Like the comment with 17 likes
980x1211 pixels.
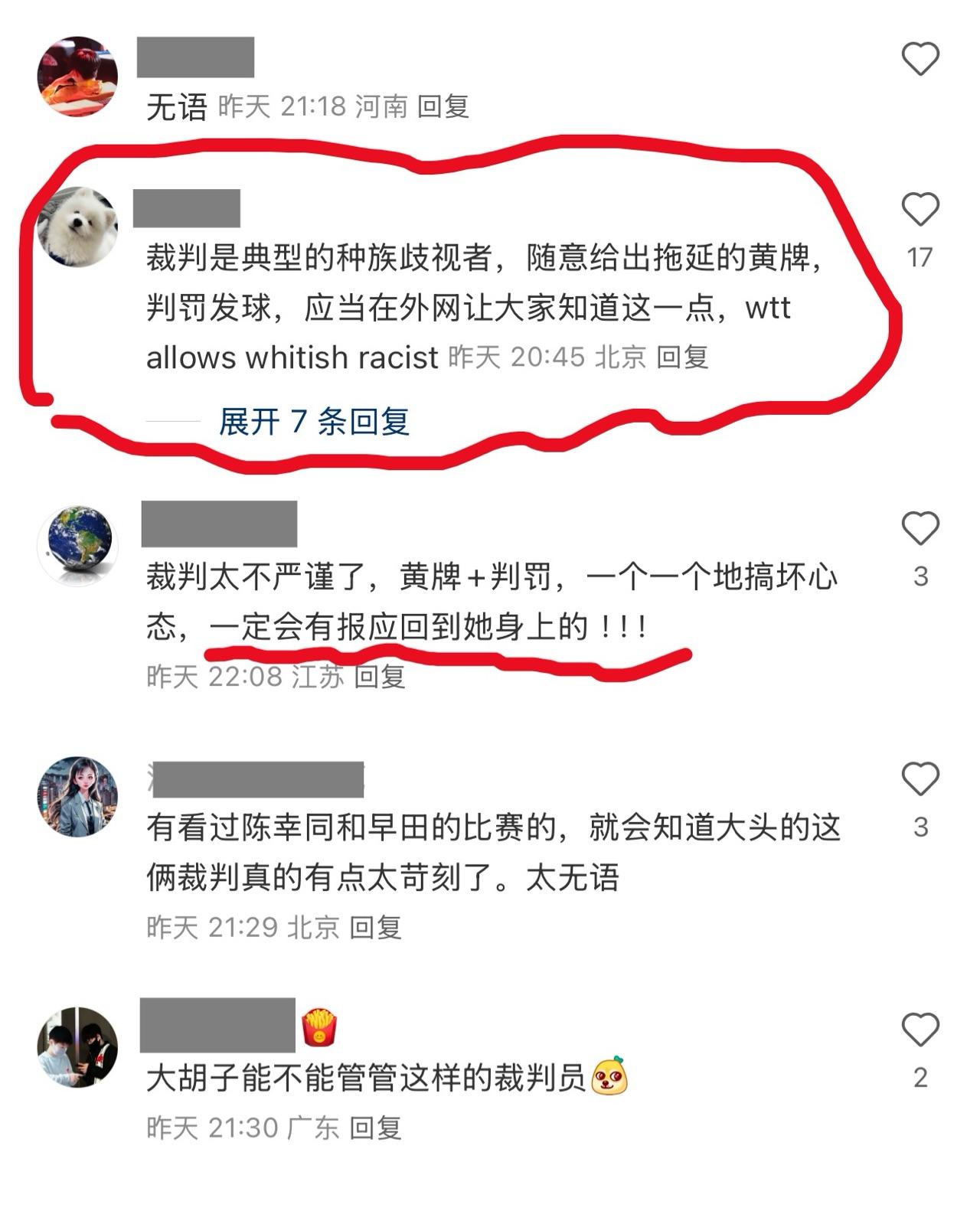(920, 209)
